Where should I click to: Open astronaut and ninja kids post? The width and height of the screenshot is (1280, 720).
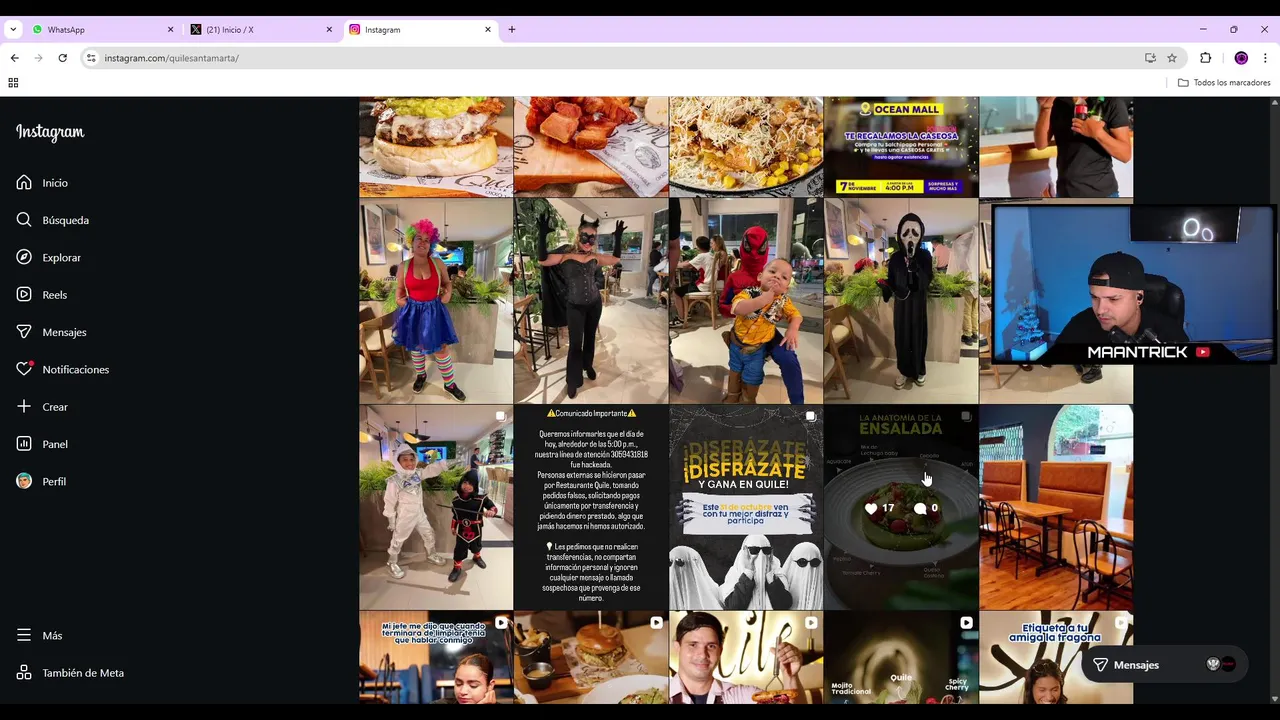(x=436, y=507)
